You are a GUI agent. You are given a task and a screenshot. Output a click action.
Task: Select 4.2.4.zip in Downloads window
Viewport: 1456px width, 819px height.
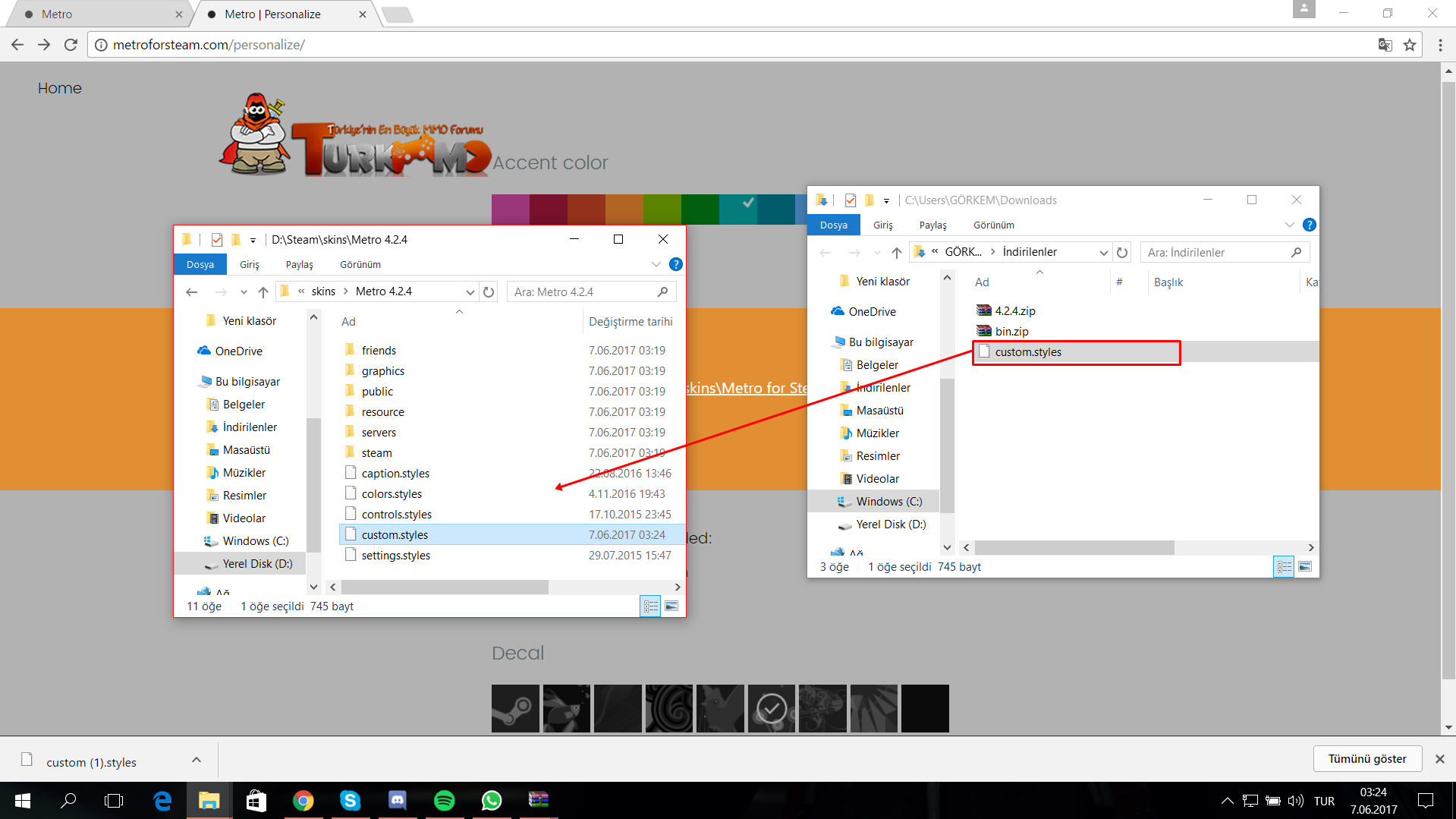pyautogui.click(x=1014, y=310)
